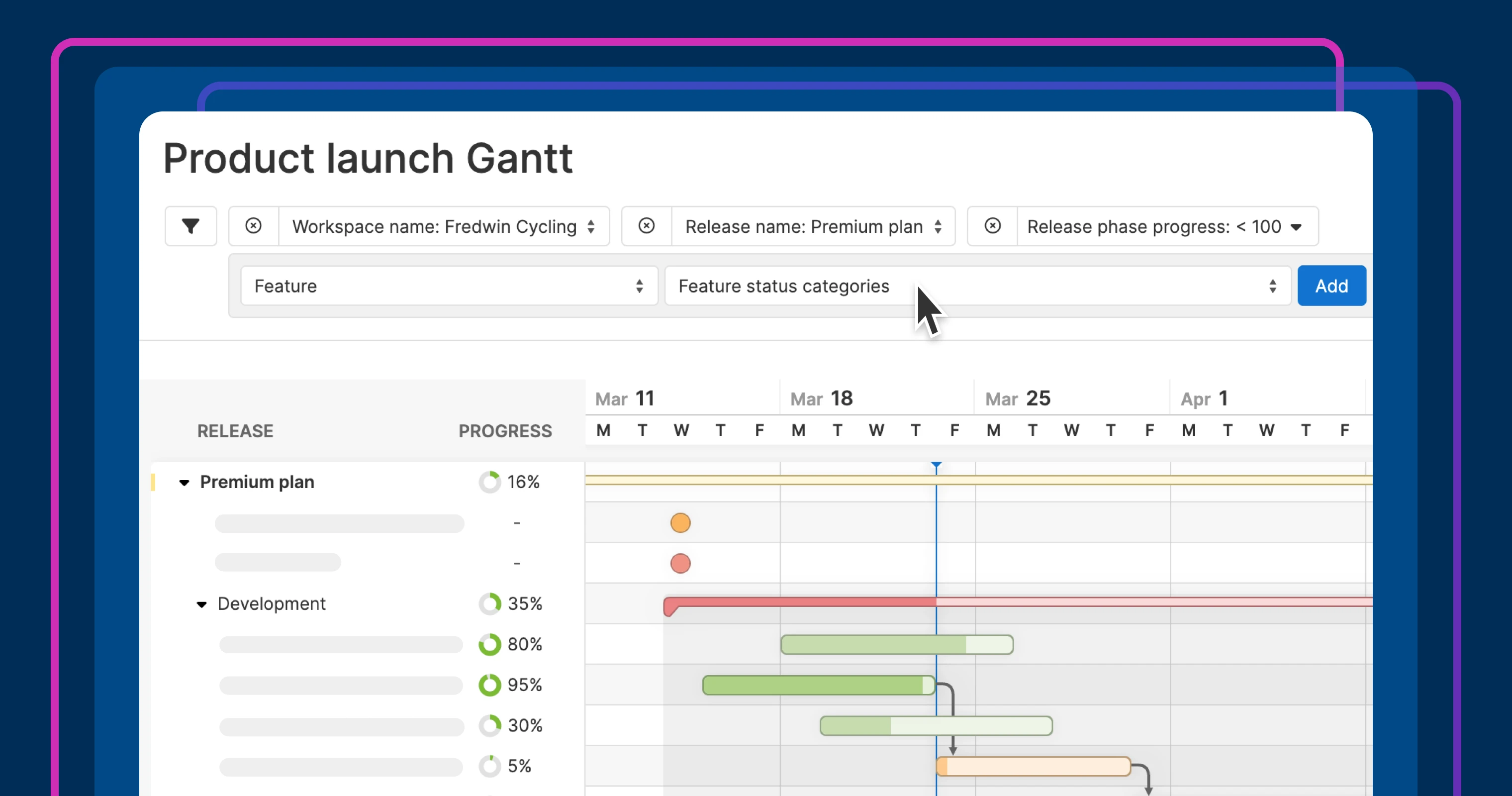Image resolution: width=1512 pixels, height=796 pixels.
Task: Open the Feature record type selector
Action: pos(449,286)
